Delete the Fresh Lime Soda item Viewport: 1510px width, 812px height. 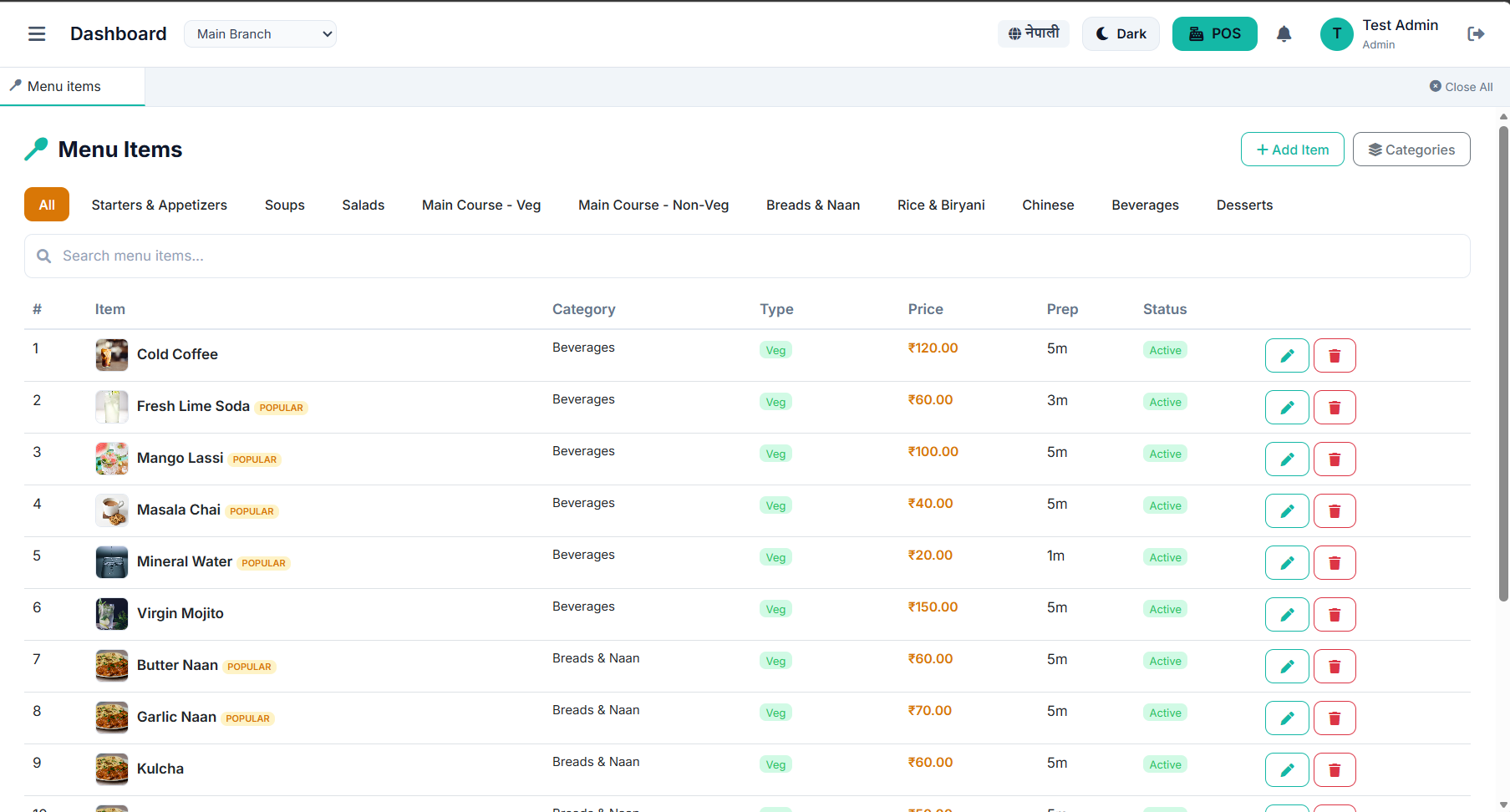[x=1335, y=407]
